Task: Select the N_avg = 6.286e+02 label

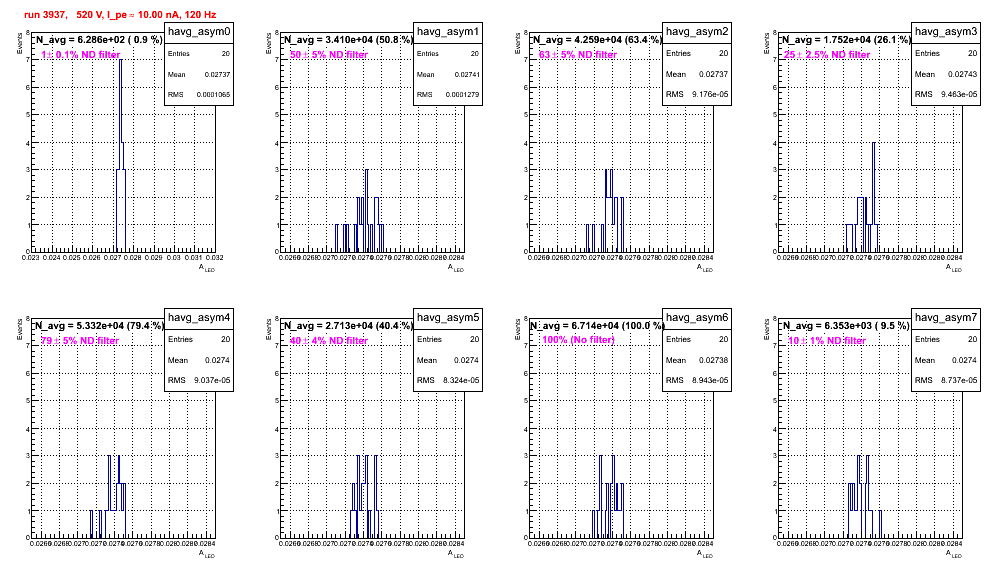Action: click(98, 40)
